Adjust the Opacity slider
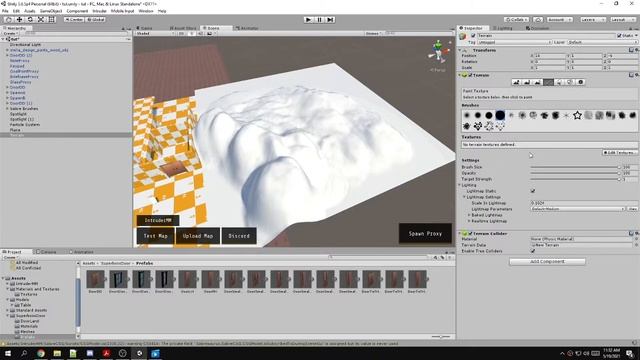This screenshot has height=360, width=640. point(575,173)
